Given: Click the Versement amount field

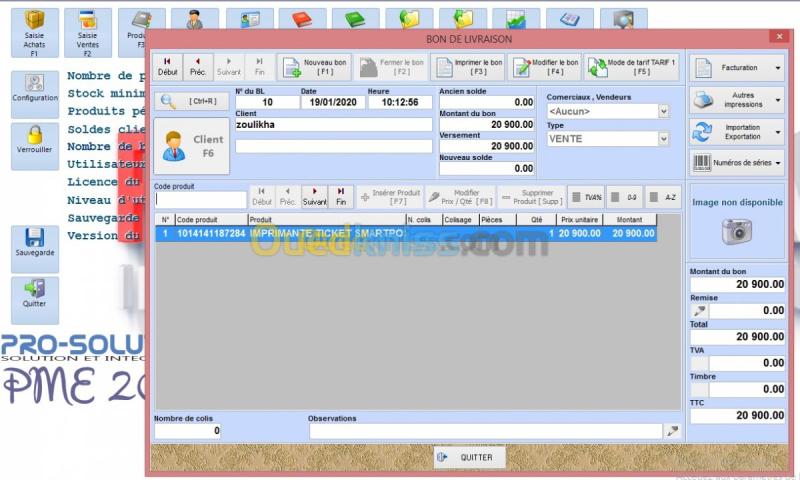Looking at the screenshot, I should pos(487,146).
